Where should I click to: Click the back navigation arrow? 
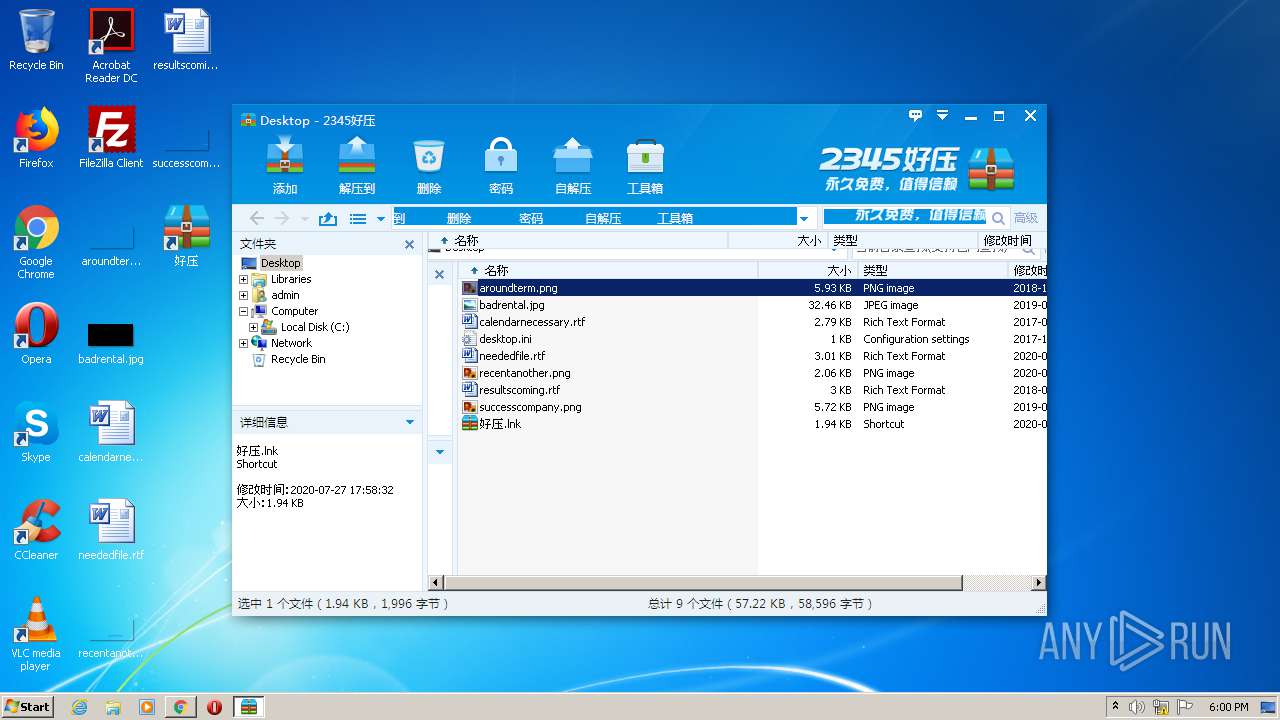pyautogui.click(x=257, y=218)
